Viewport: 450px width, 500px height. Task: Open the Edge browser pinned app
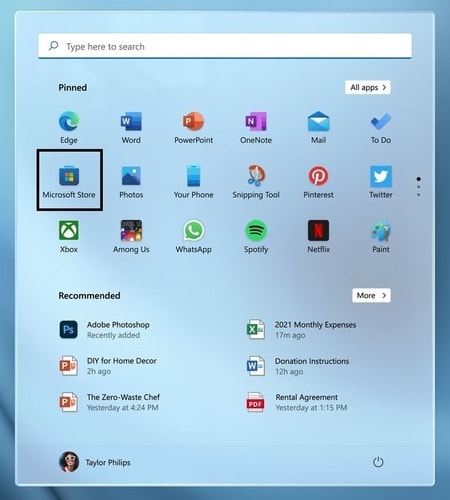pos(69,127)
